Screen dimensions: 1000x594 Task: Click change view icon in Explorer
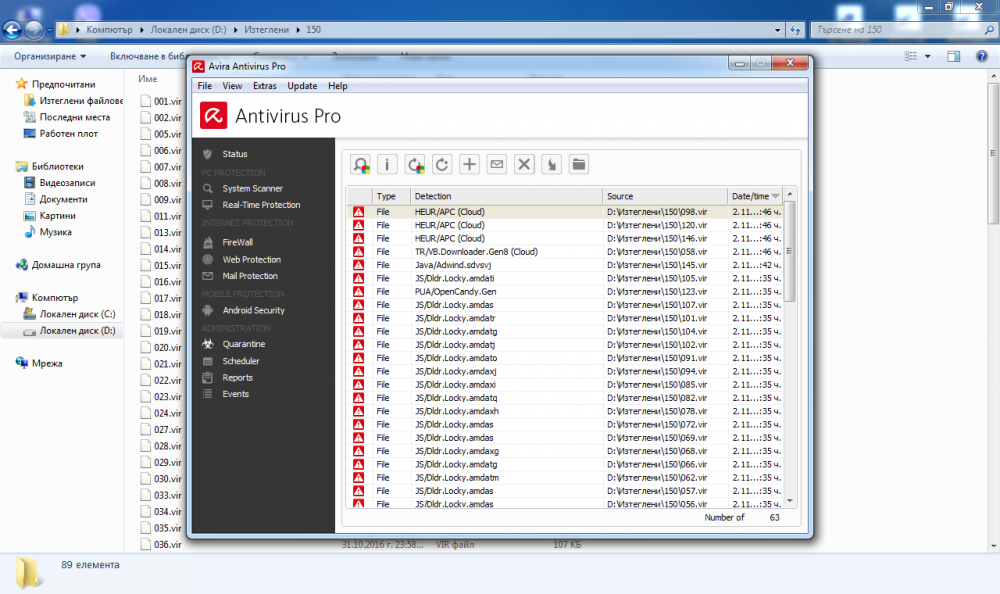(910, 56)
